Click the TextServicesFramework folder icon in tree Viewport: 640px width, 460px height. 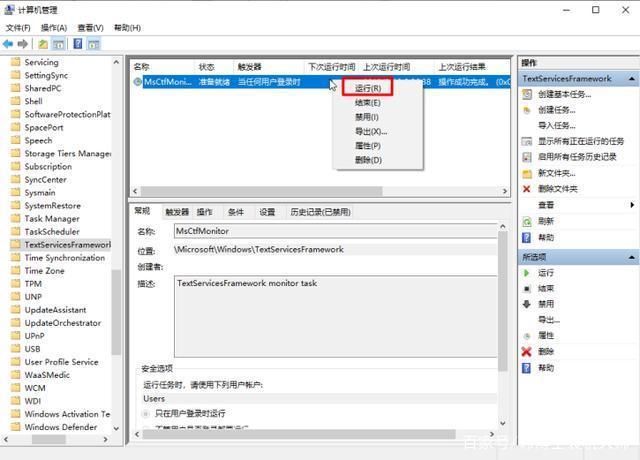16,244
